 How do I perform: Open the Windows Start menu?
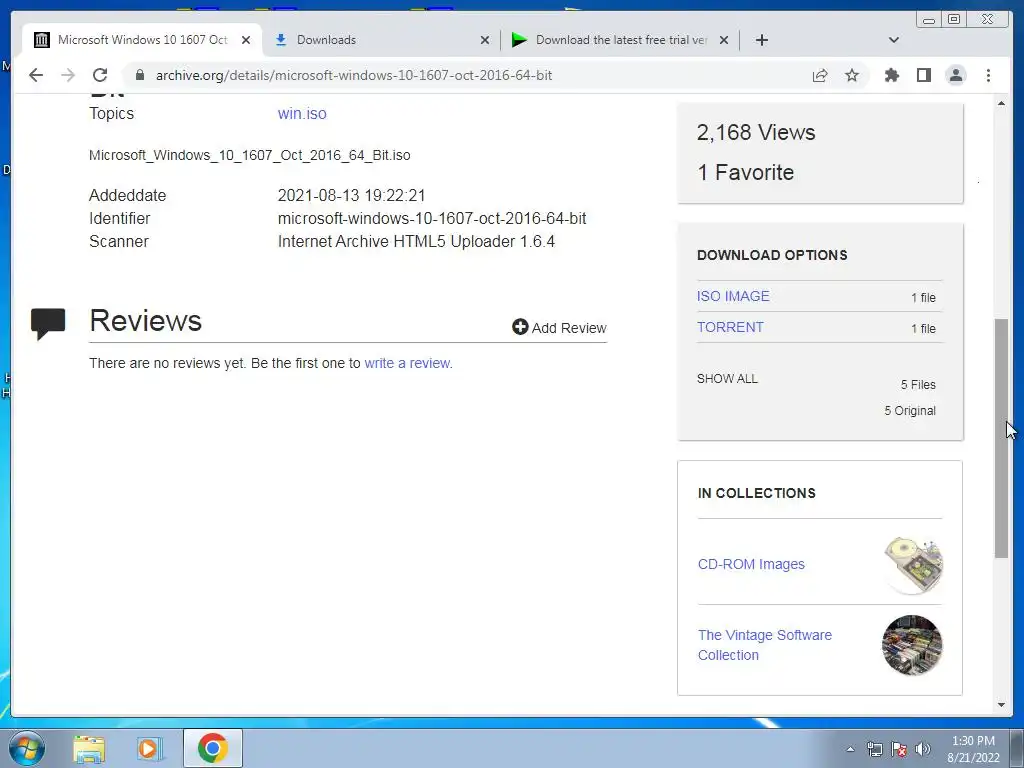click(x=27, y=748)
